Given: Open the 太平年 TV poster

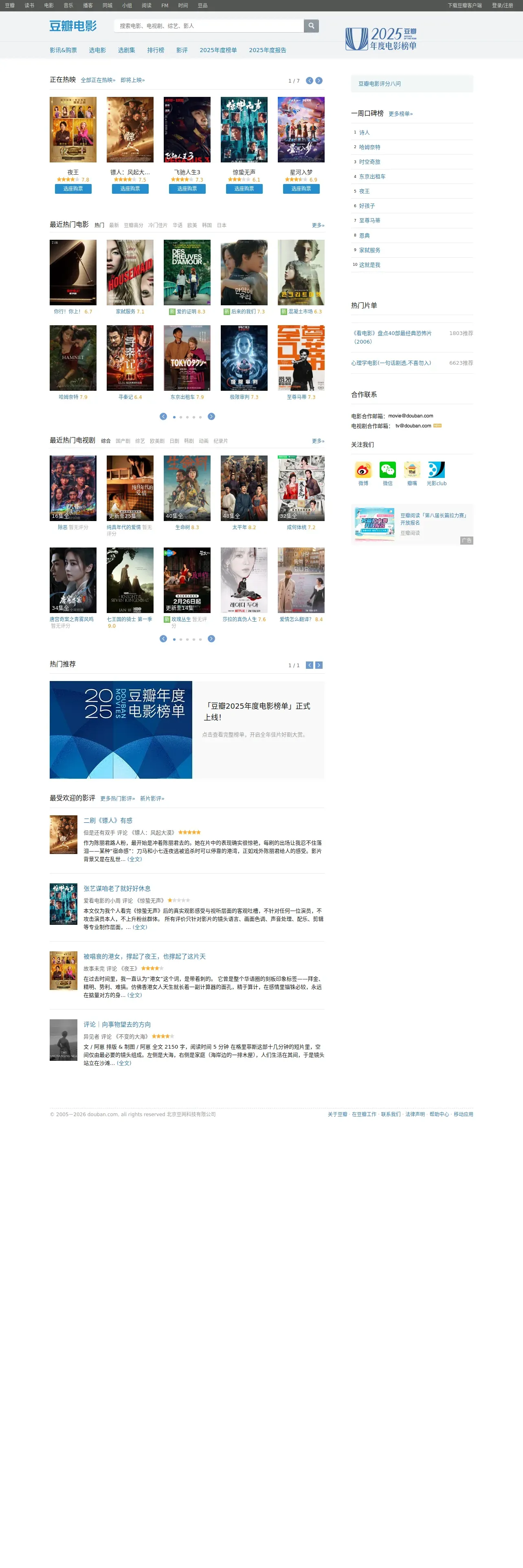Looking at the screenshot, I should [x=244, y=488].
